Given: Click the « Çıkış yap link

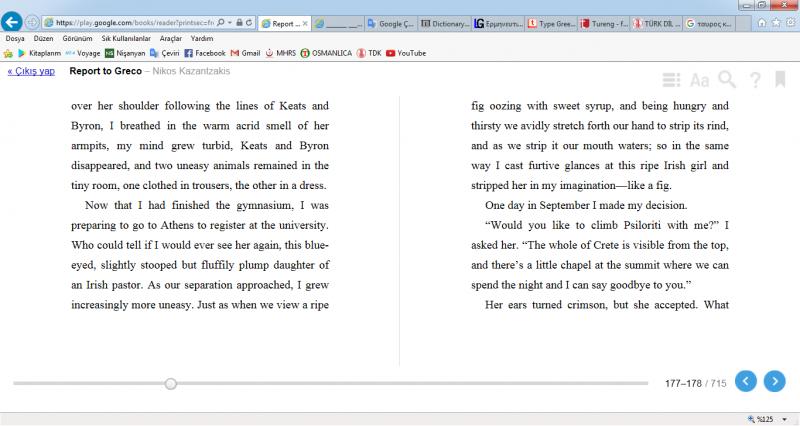Looking at the screenshot, I should pyautogui.click(x=31, y=71).
